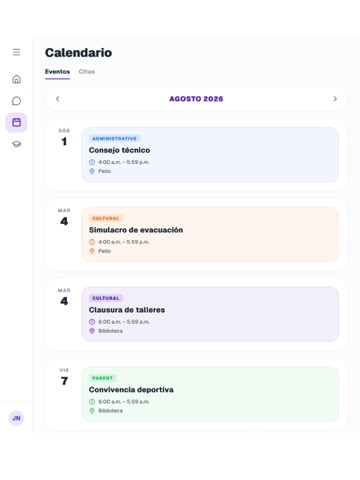
Task: Click the PARENT tag on Convivencia deportiva
Action: point(102,378)
